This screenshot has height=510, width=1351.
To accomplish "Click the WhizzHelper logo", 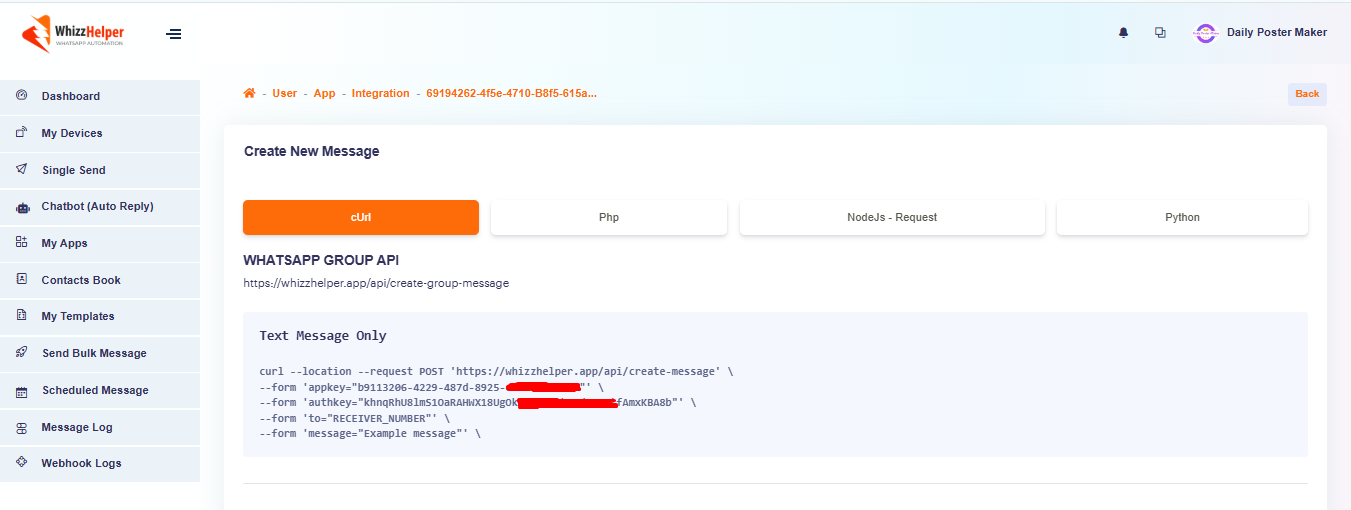I will (72, 34).
